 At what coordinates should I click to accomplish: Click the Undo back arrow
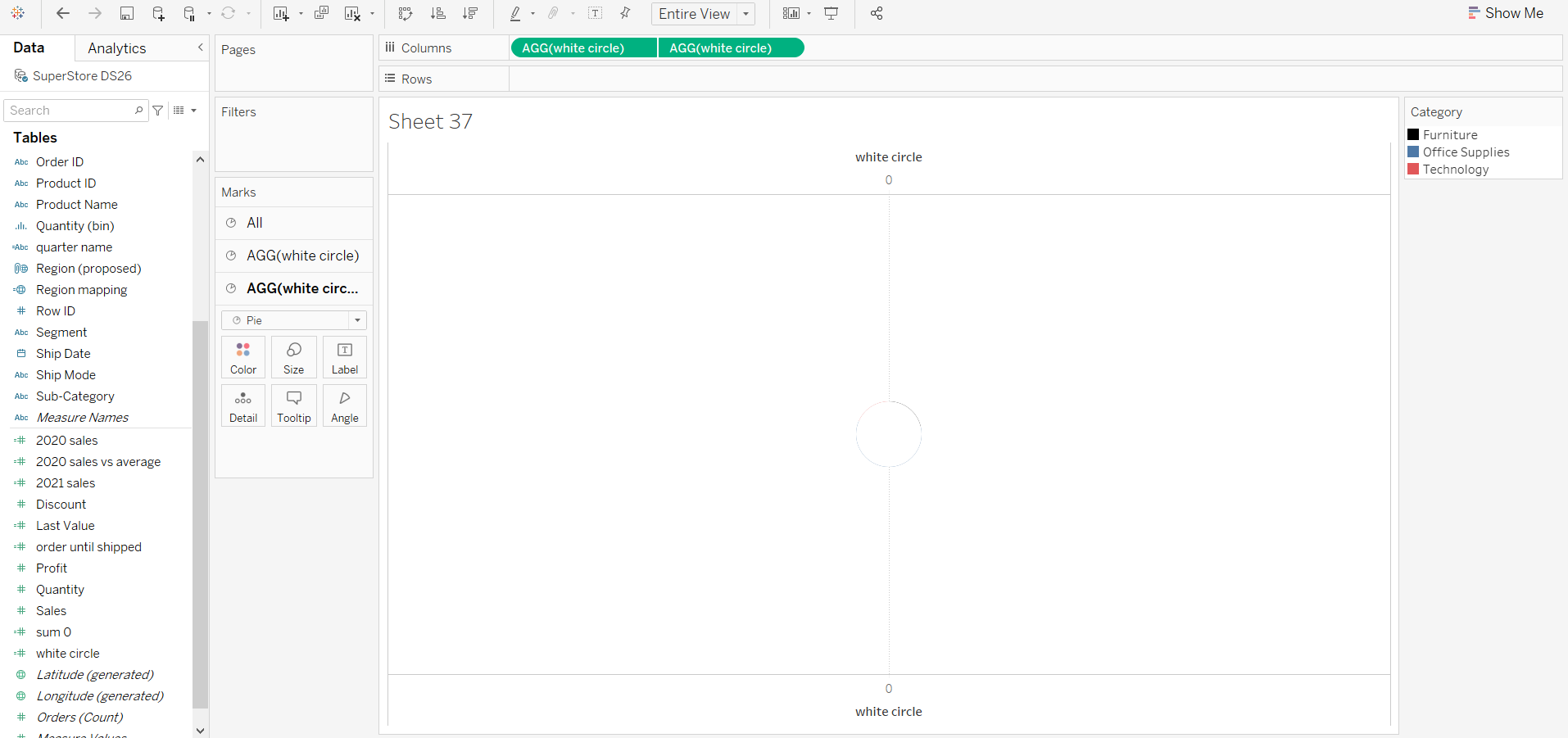click(63, 13)
